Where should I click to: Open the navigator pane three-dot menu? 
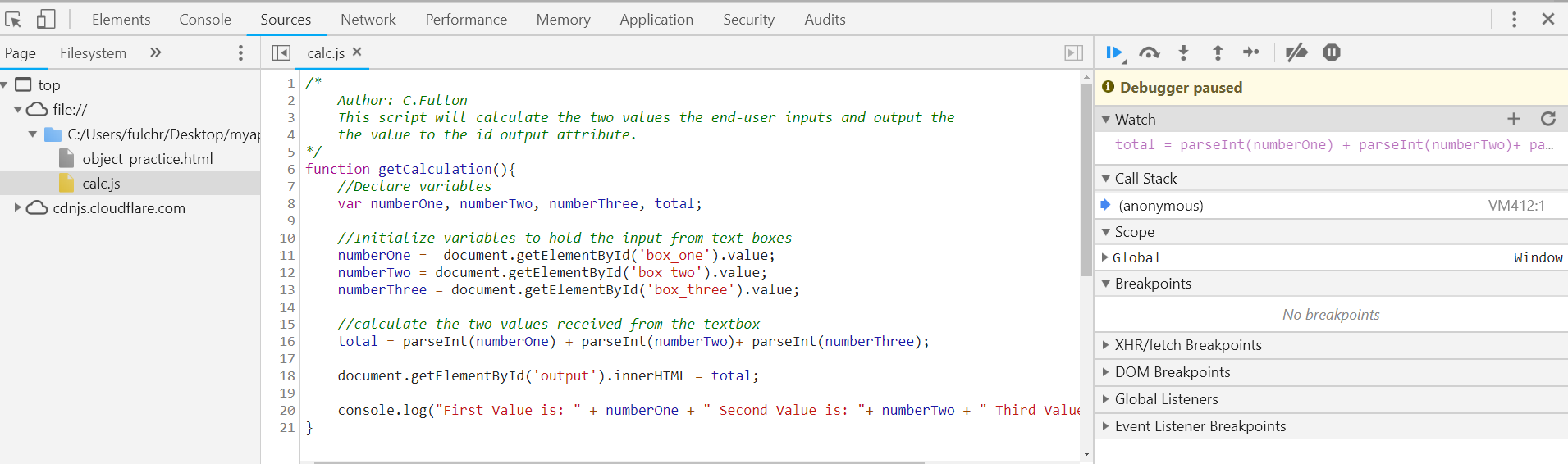tap(240, 52)
